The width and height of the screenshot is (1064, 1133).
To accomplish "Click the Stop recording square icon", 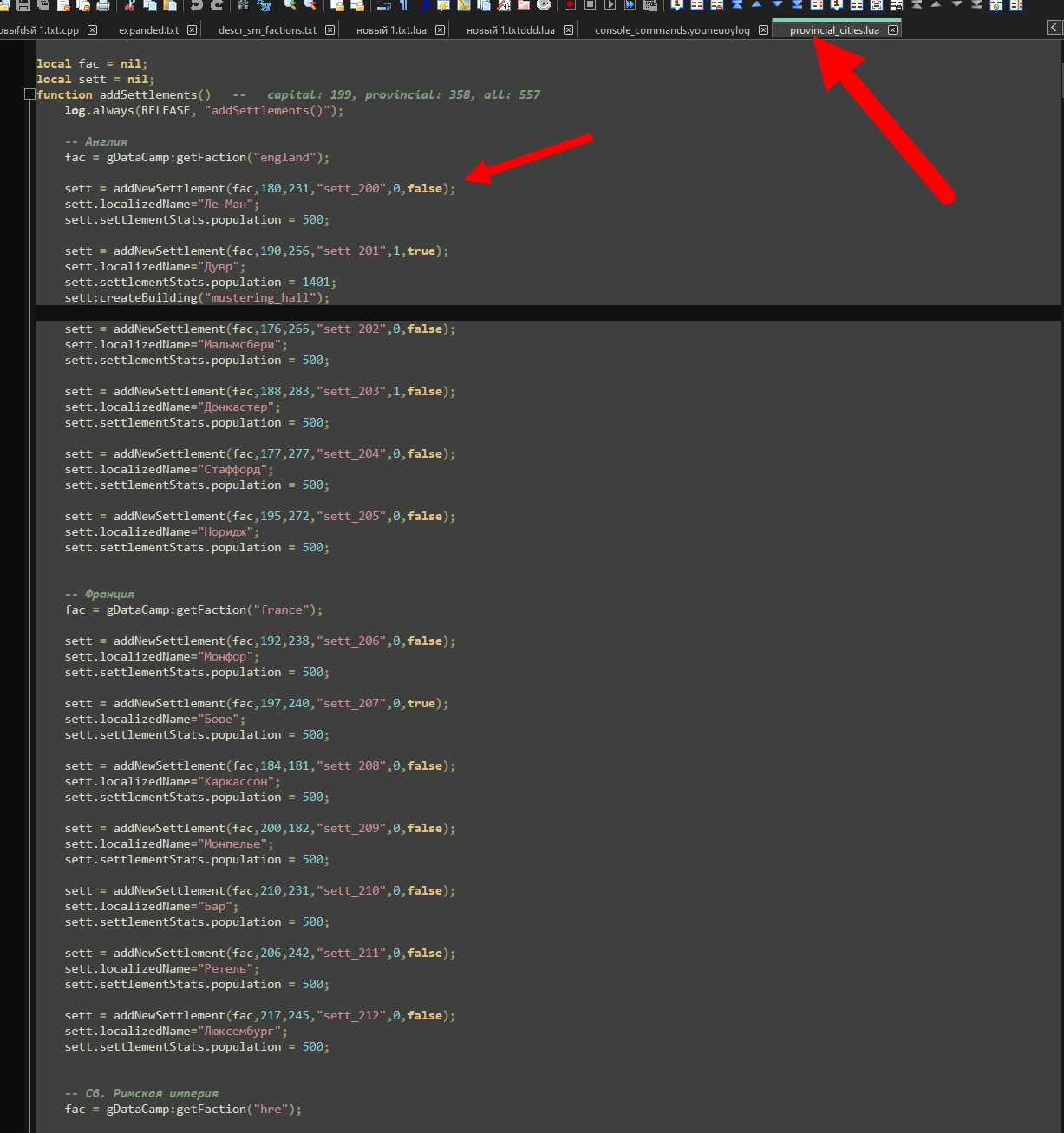I will [x=590, y=4].
